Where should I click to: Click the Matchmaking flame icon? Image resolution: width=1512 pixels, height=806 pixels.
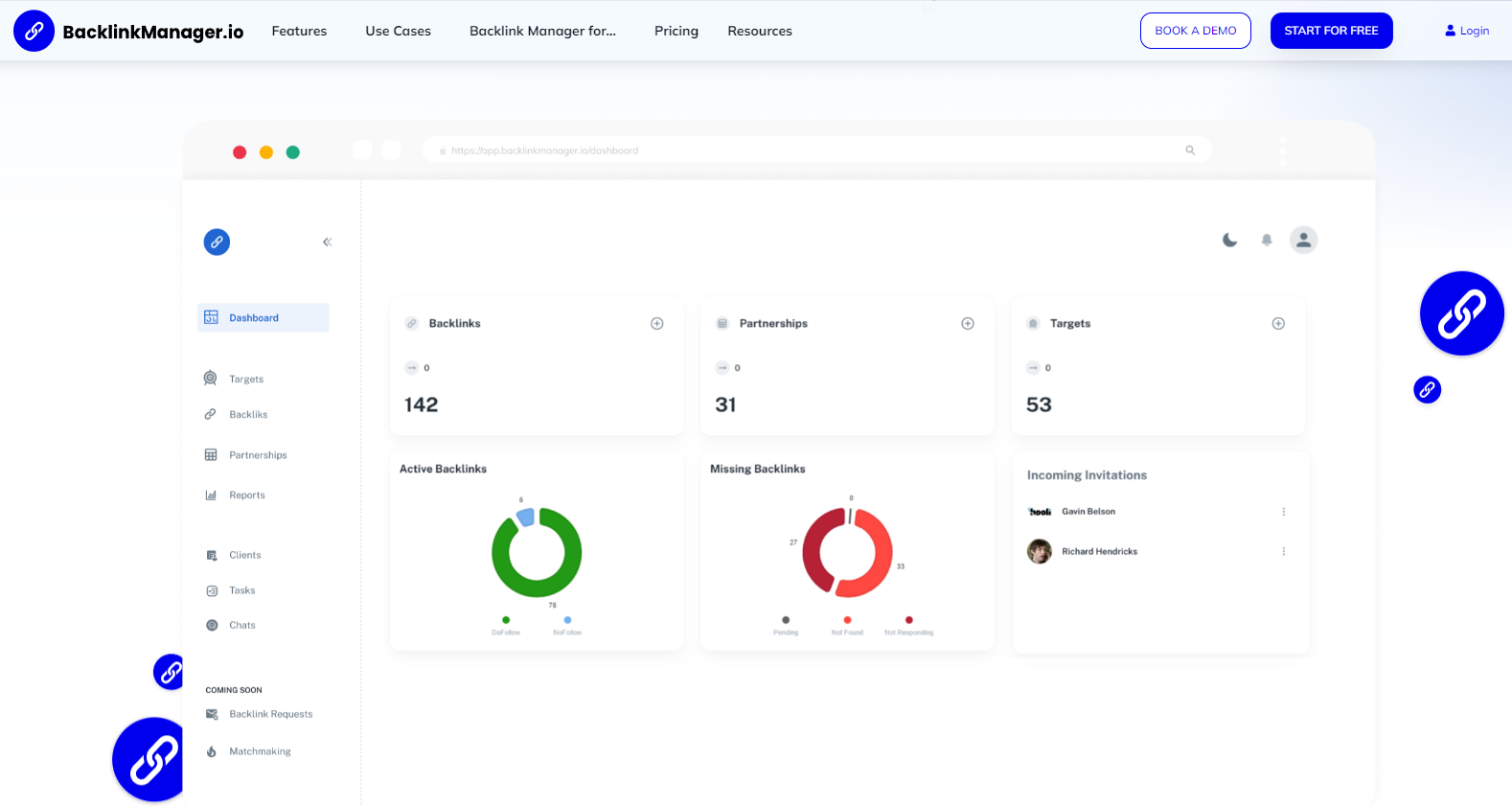tap(212, 752)
